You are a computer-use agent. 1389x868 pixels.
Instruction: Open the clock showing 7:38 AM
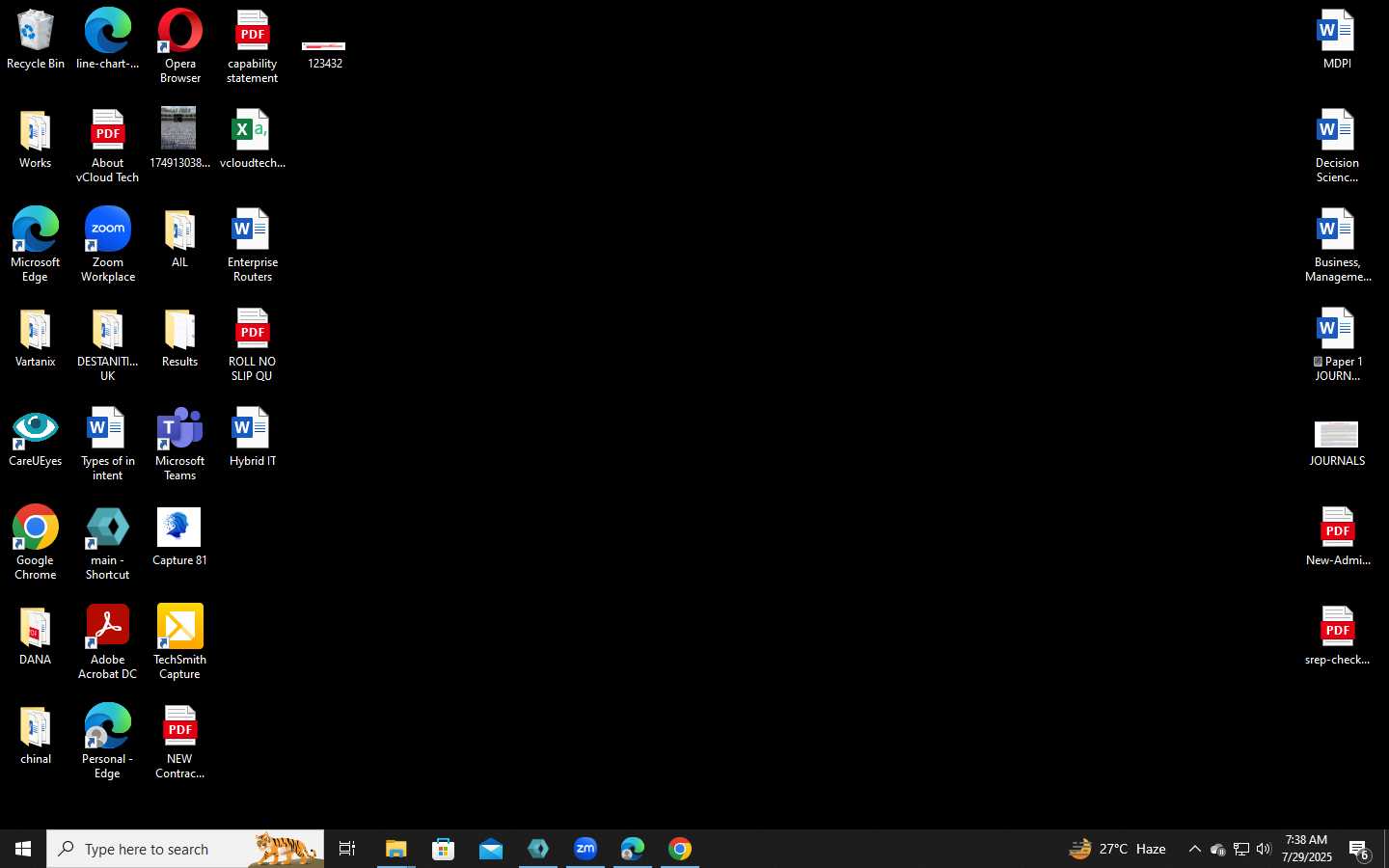tap(1307, 849)
